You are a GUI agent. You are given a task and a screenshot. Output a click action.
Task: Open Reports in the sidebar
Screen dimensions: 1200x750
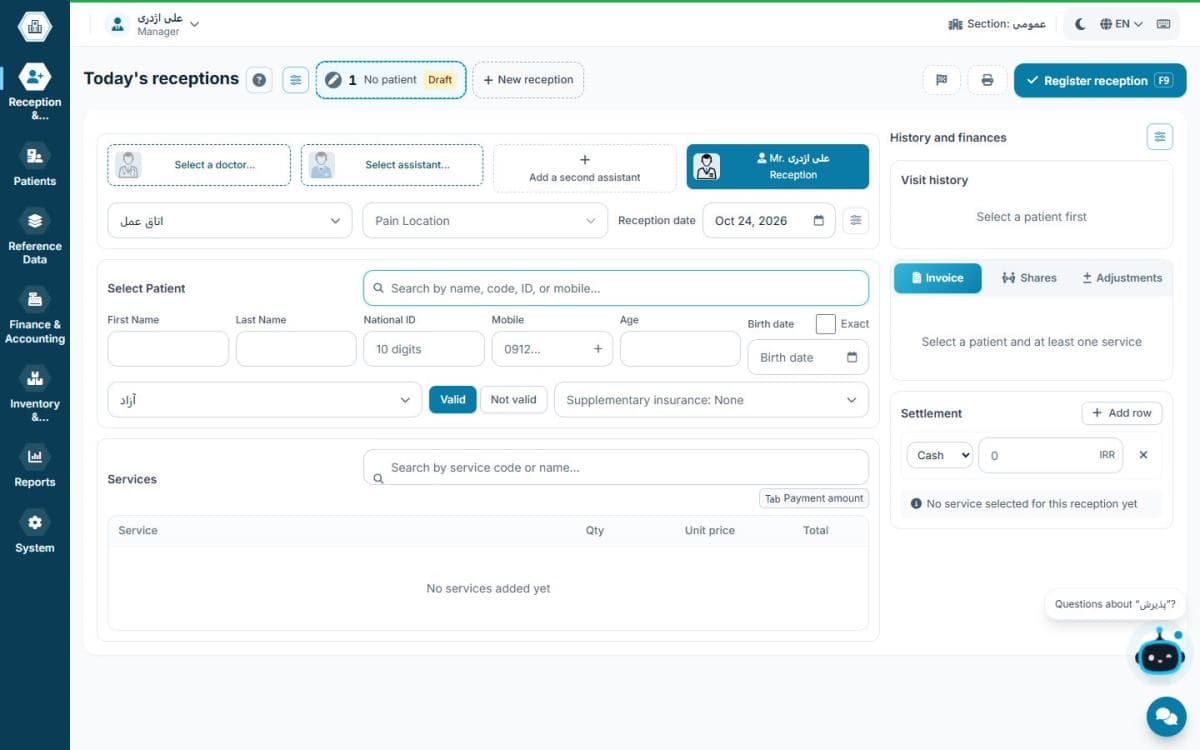click(x=35, y=466)
